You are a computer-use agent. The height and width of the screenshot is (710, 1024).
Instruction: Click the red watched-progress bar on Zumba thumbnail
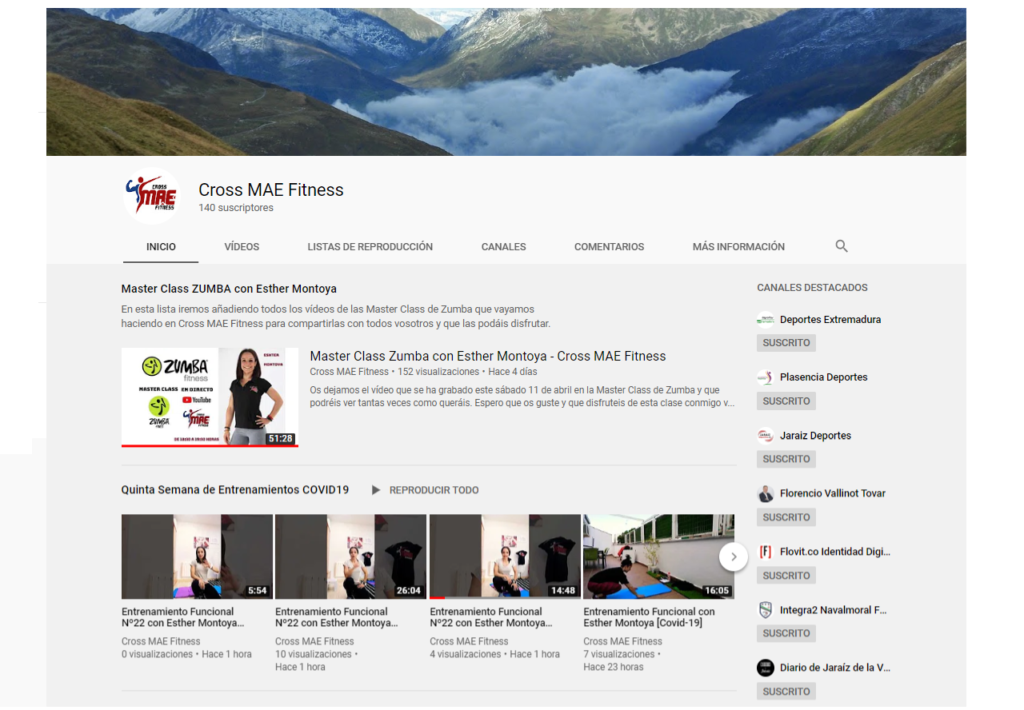[210, 446]
